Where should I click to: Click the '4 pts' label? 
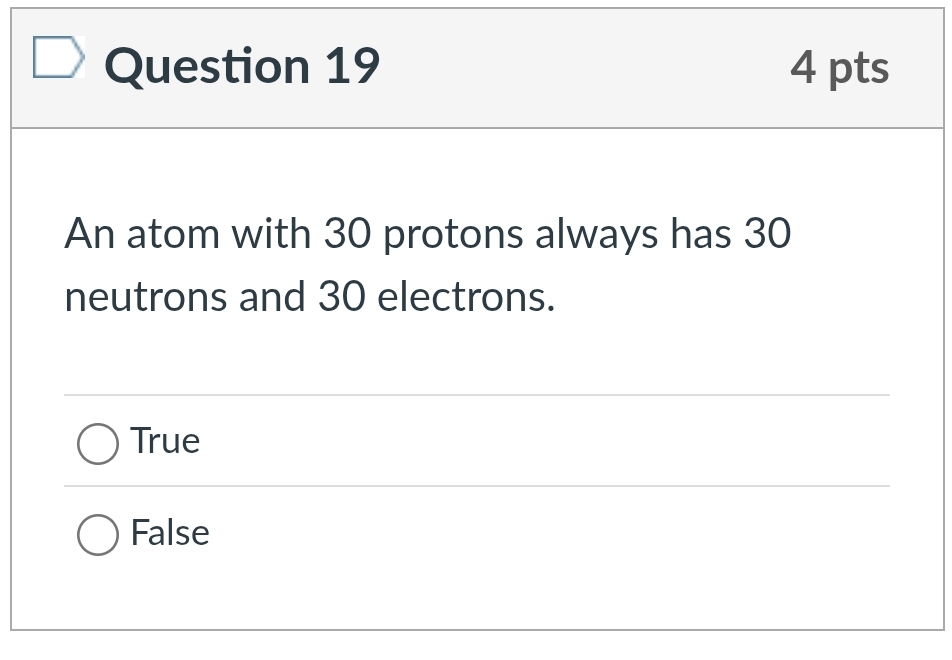pos(841,66)
